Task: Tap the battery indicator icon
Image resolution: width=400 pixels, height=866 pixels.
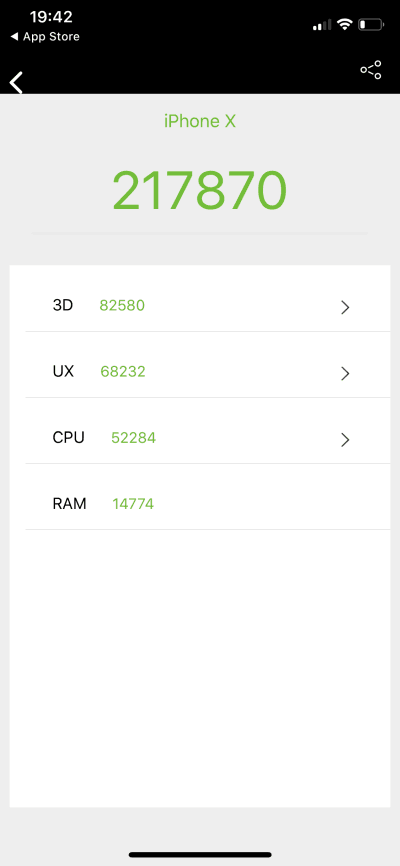Action: (371, 24)
